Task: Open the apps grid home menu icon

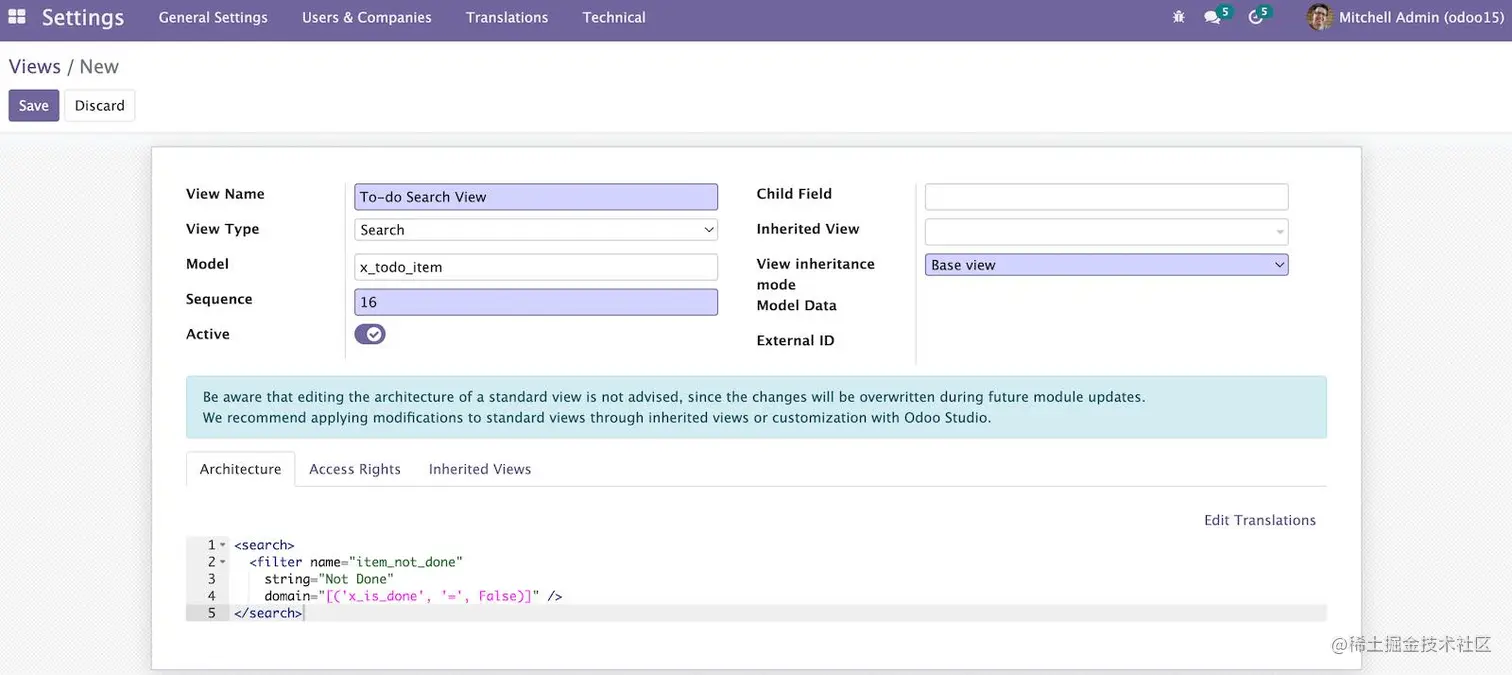Action: click(x=17, y=17)
